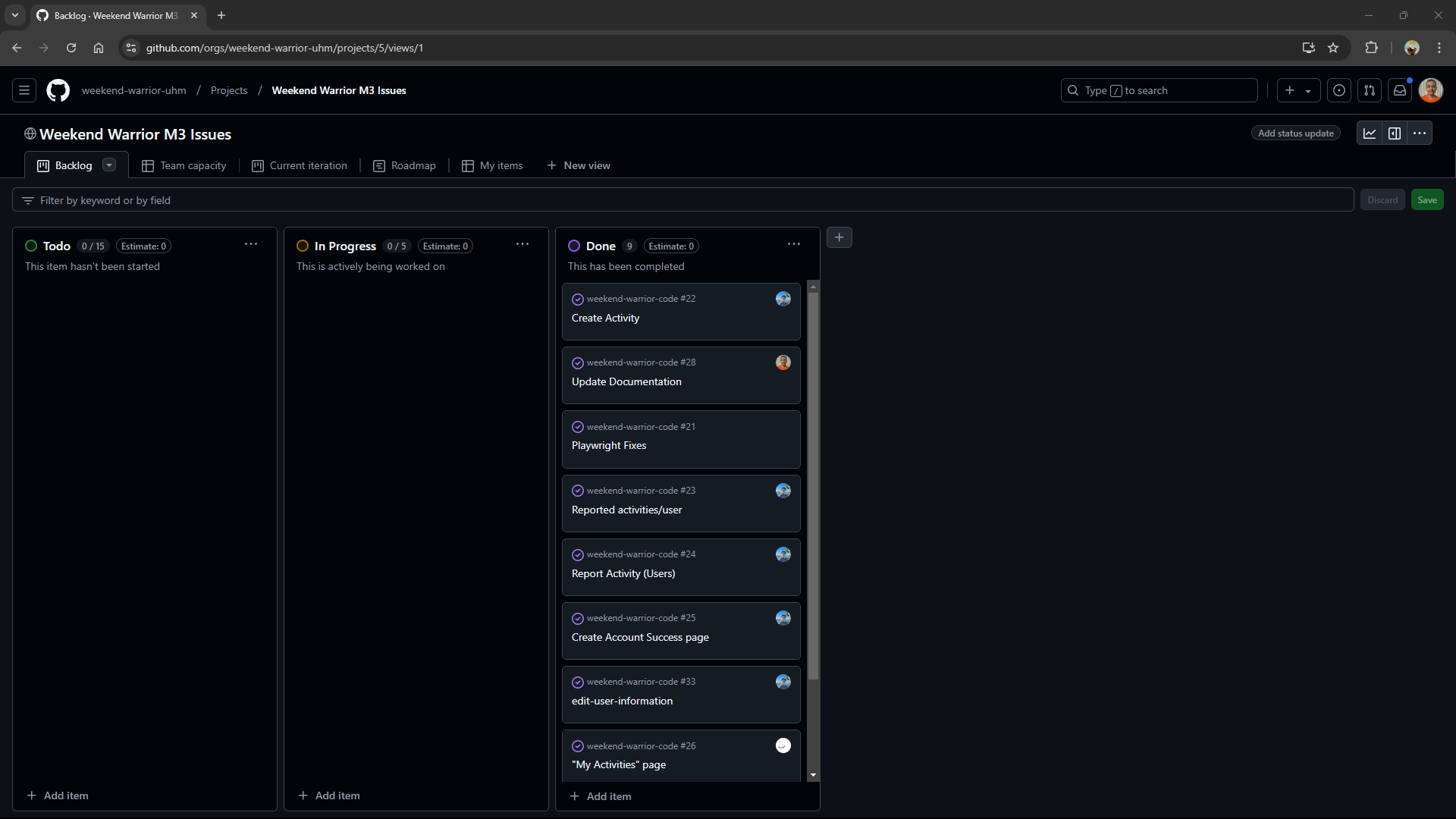Open the Backlog view dropdown chevron
This screenshot has height=819, width=1456.
click(x=108, y=165)
